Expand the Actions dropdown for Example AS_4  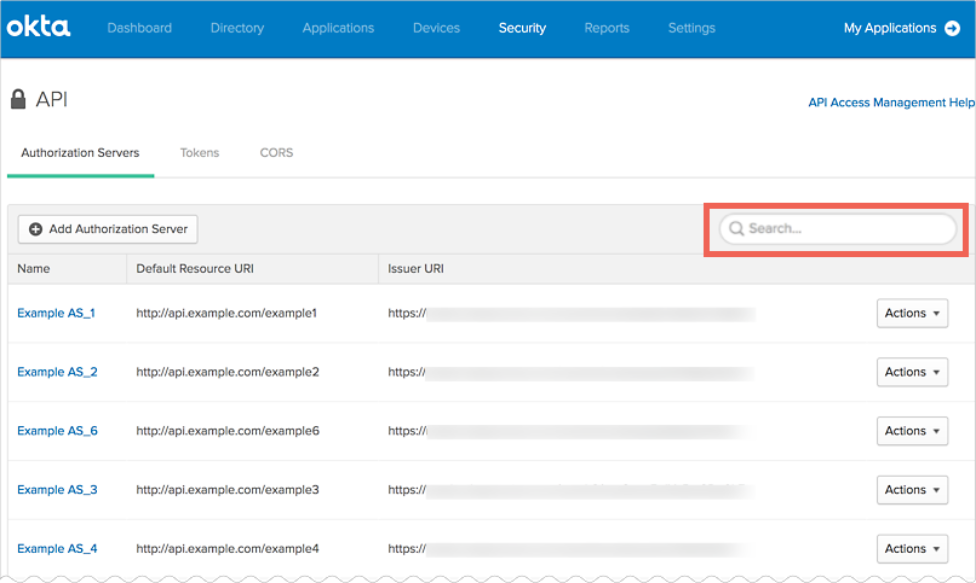coord(913,549)
